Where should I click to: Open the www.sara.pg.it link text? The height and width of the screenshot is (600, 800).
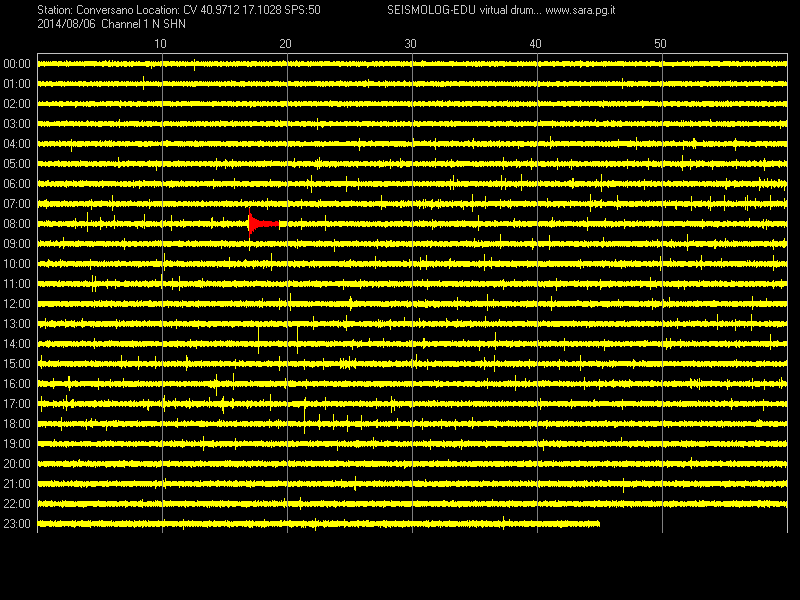(x=580, y=10)
